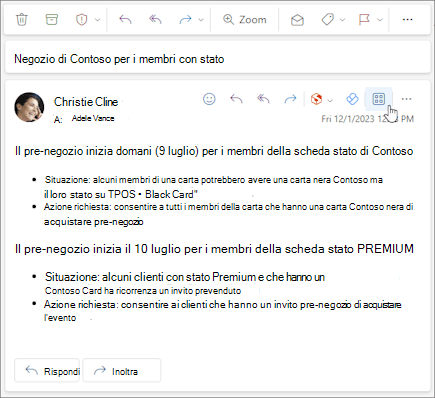The width and height of the screenshot is (435, 398).
Task: Click the line 'acquistare pre-negozio'
Action: point(94,222)
